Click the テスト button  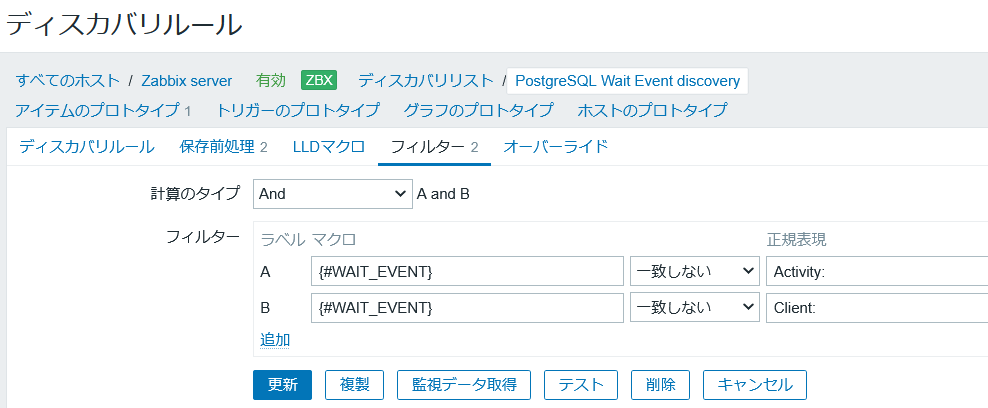click(x=579, y=385)
